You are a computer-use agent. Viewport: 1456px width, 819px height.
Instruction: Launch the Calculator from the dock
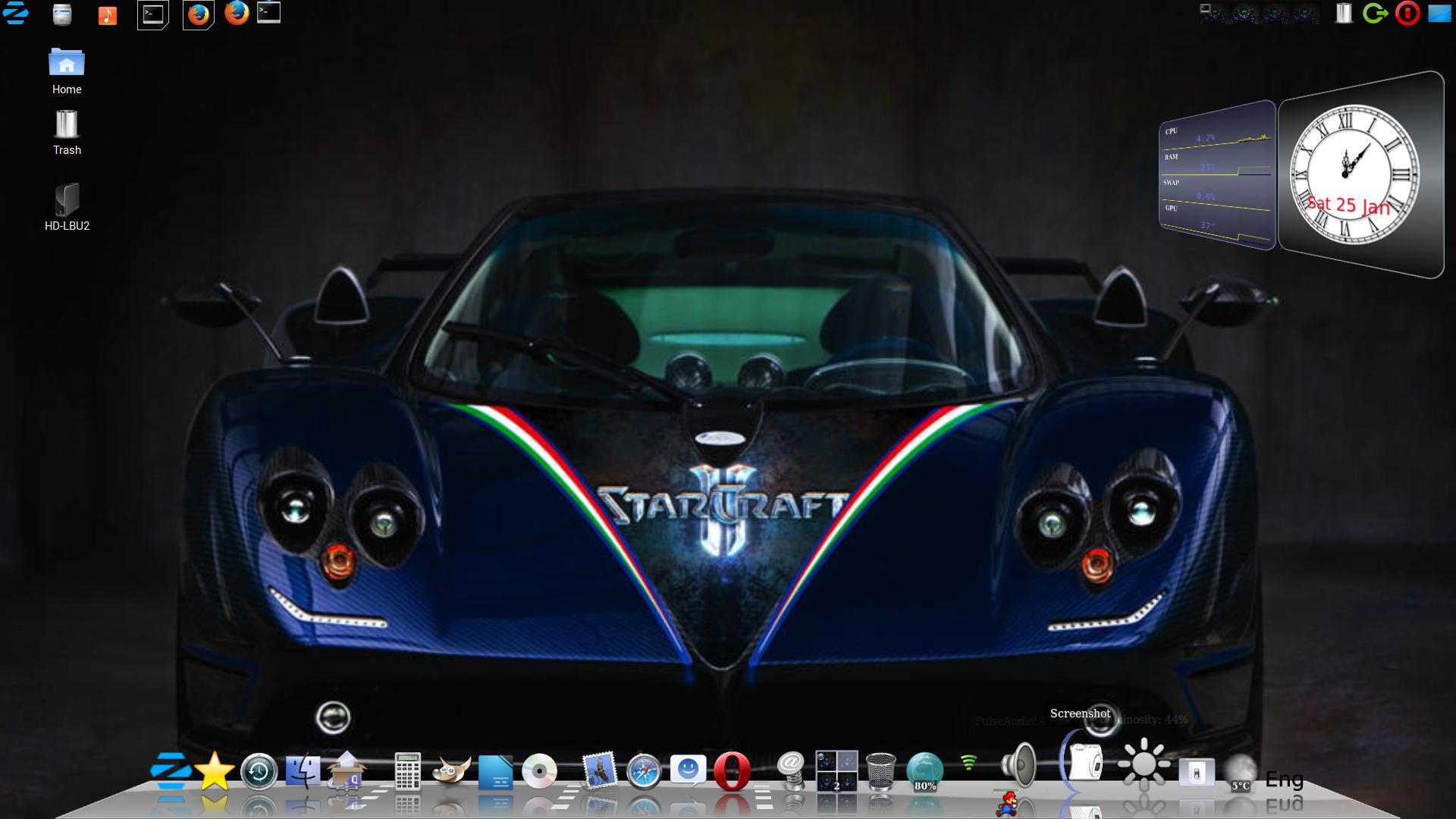(x=407, y=771)
